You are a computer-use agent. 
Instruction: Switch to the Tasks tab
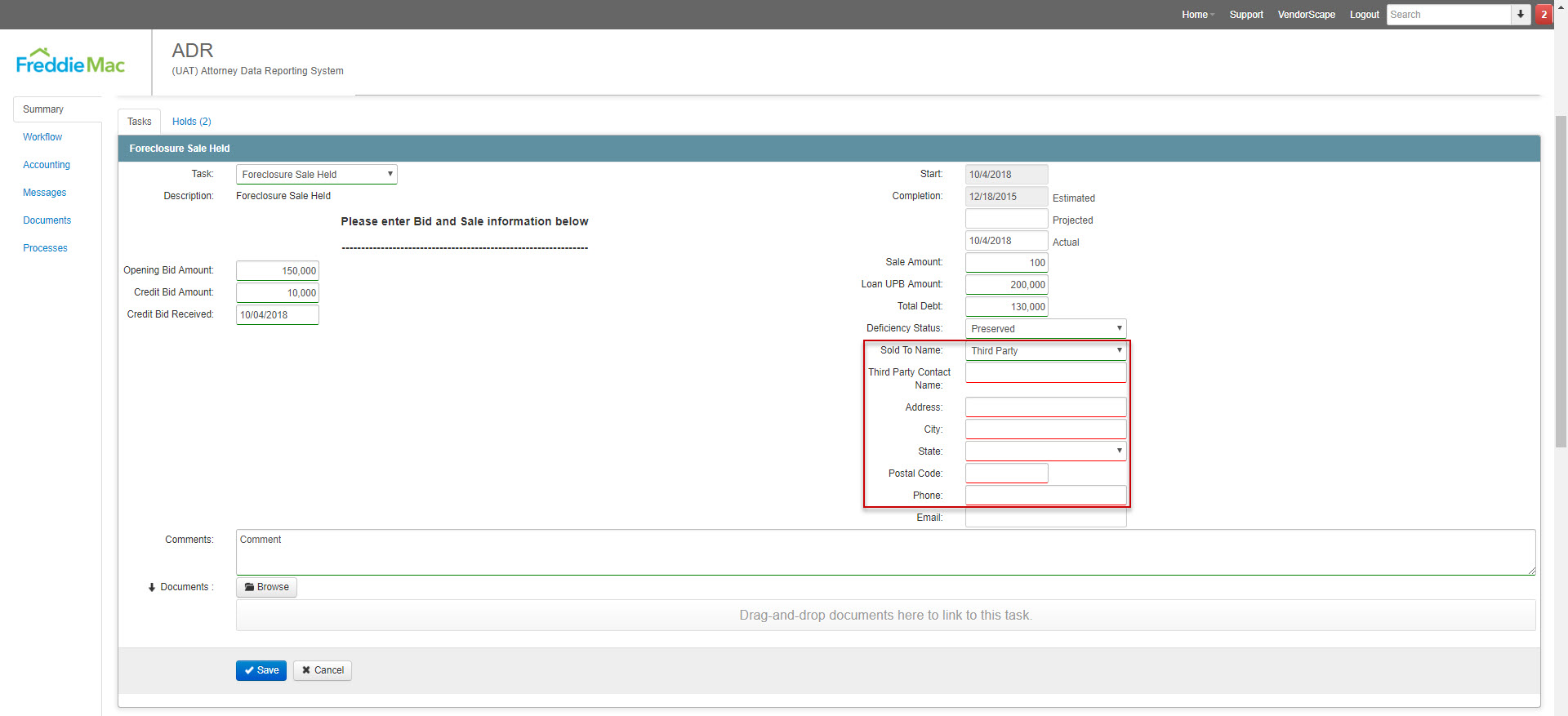tap(140, 122)
